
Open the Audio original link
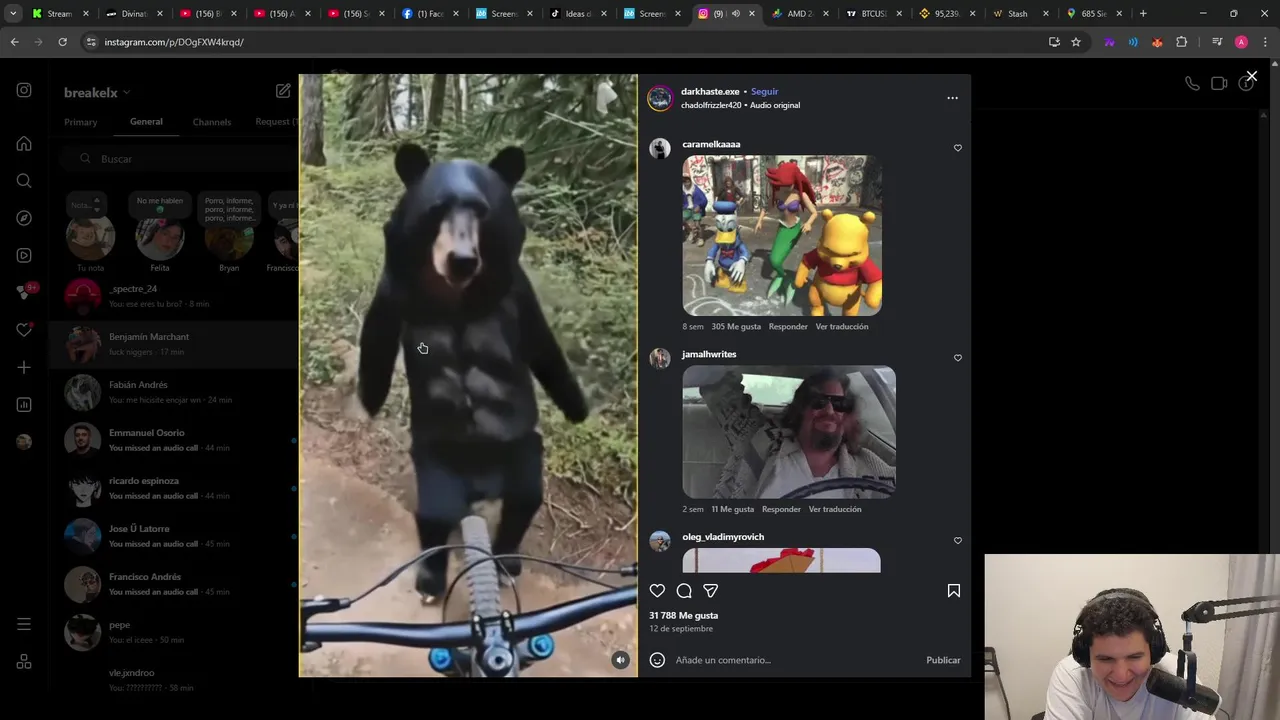(775, 105)
